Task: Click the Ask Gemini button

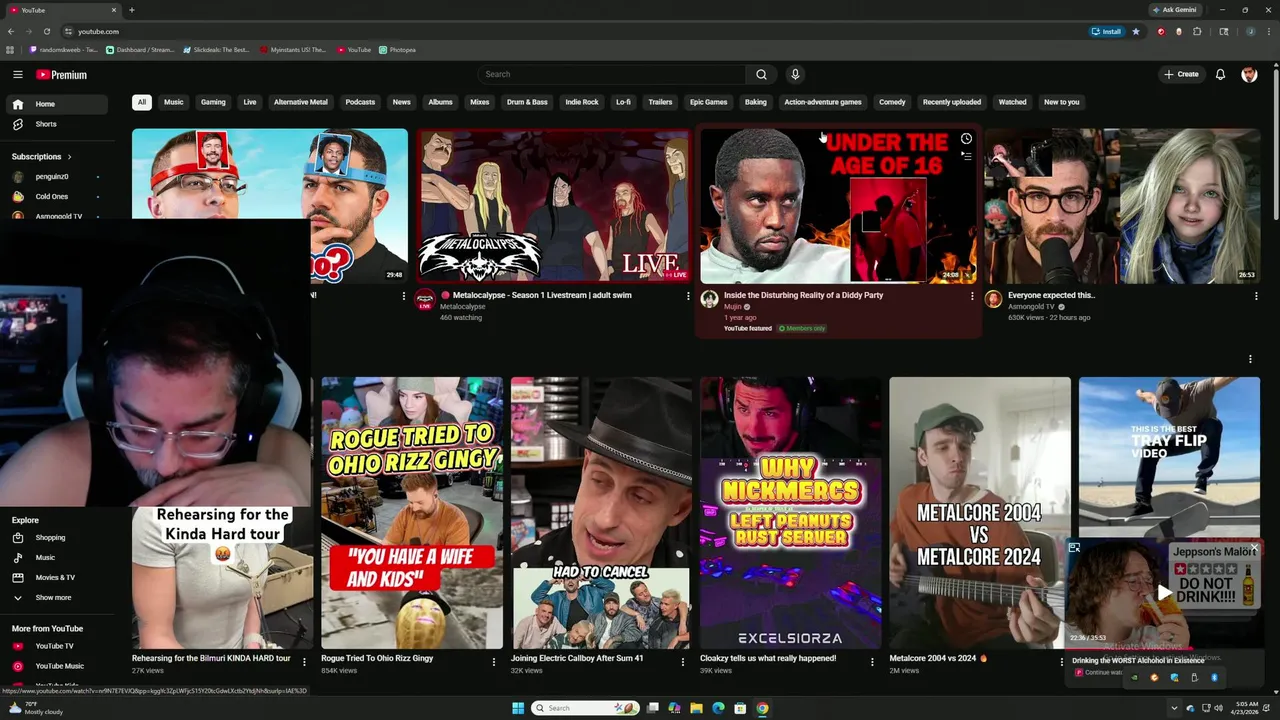Action: (x=1177, y=10)
